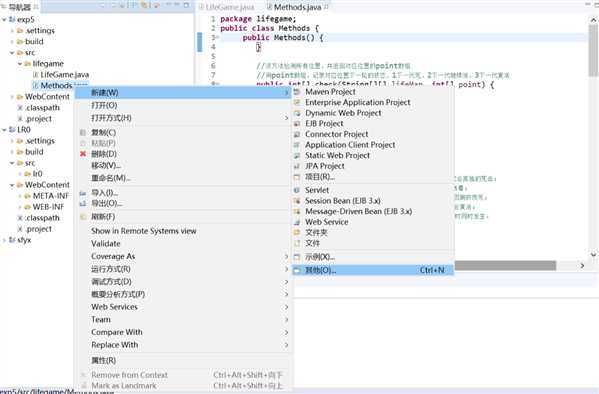Click the Enterprise Application Project icon

(x=297, y=102)
